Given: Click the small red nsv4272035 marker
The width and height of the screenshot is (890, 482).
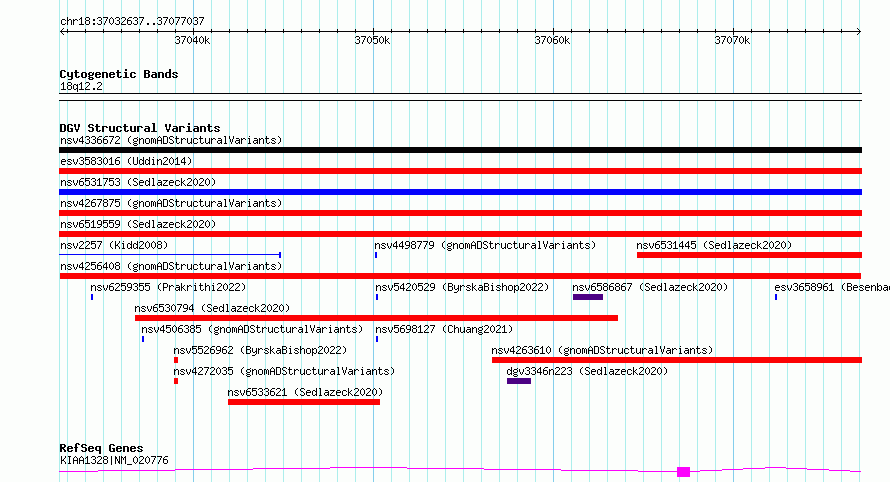Looking at the screenshot, I should 176,382.
